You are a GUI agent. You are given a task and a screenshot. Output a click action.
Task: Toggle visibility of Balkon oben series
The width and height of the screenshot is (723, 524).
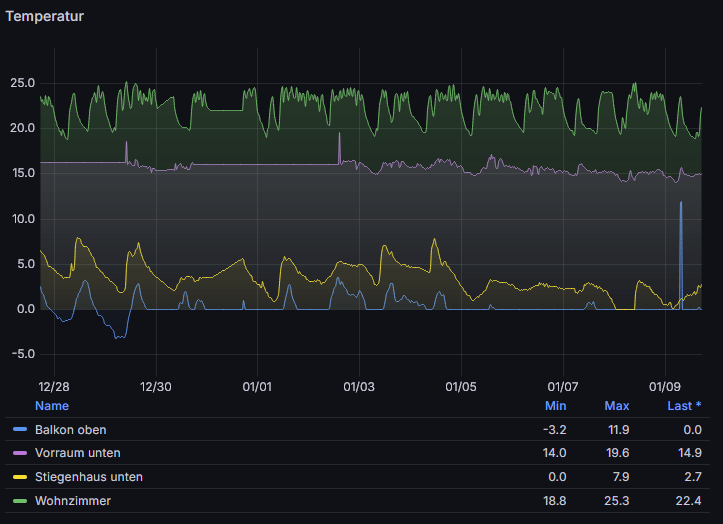[x=71, y=430]
